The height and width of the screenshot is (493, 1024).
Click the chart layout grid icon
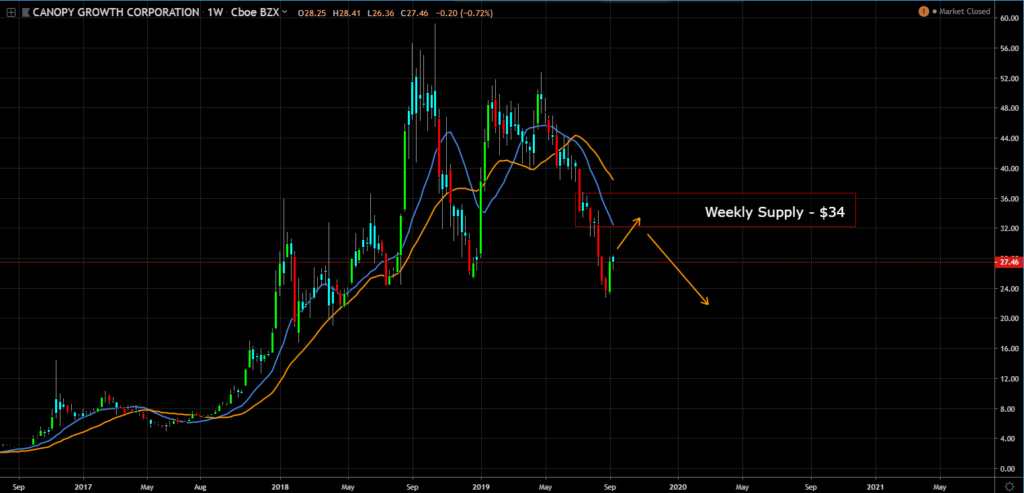click(11, 12)
